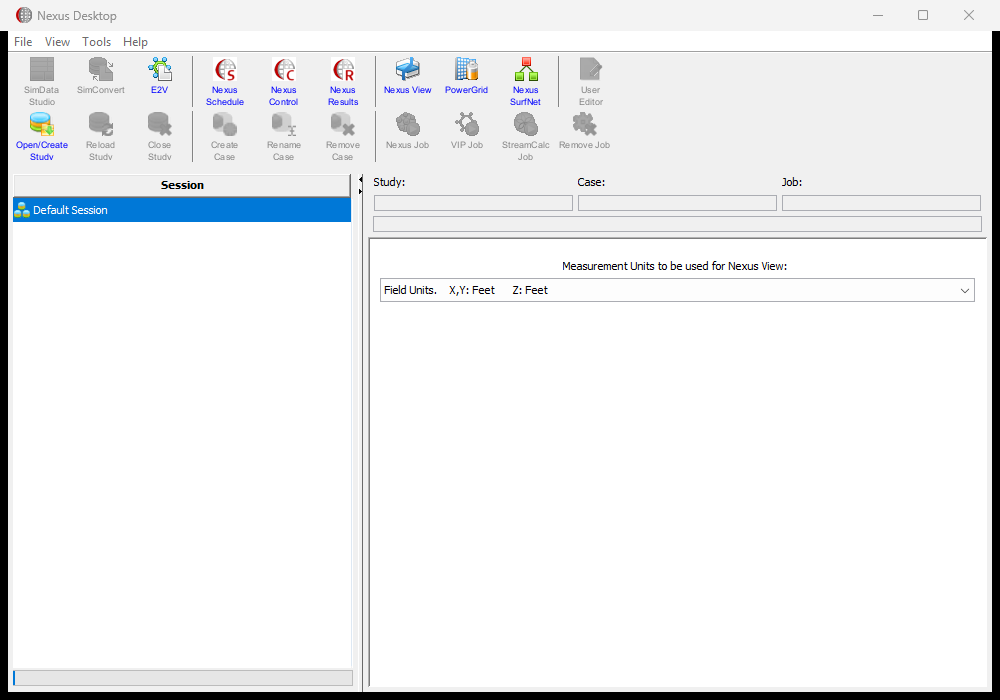
Task: Add a VIP Job
Action: tap(467, 131)
